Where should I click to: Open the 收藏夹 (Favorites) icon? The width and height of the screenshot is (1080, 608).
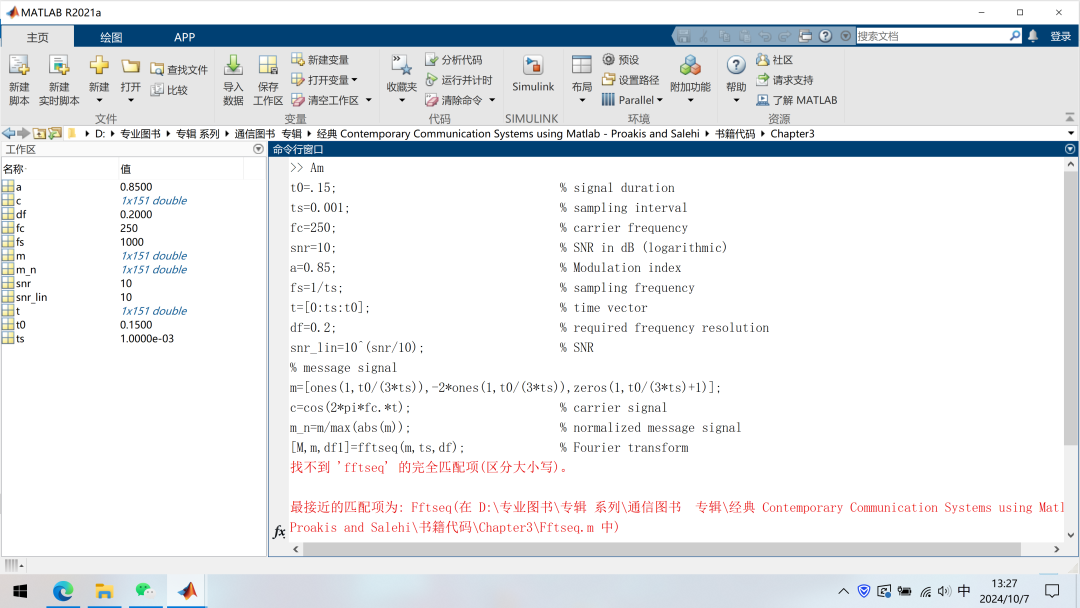pos(402,66)
